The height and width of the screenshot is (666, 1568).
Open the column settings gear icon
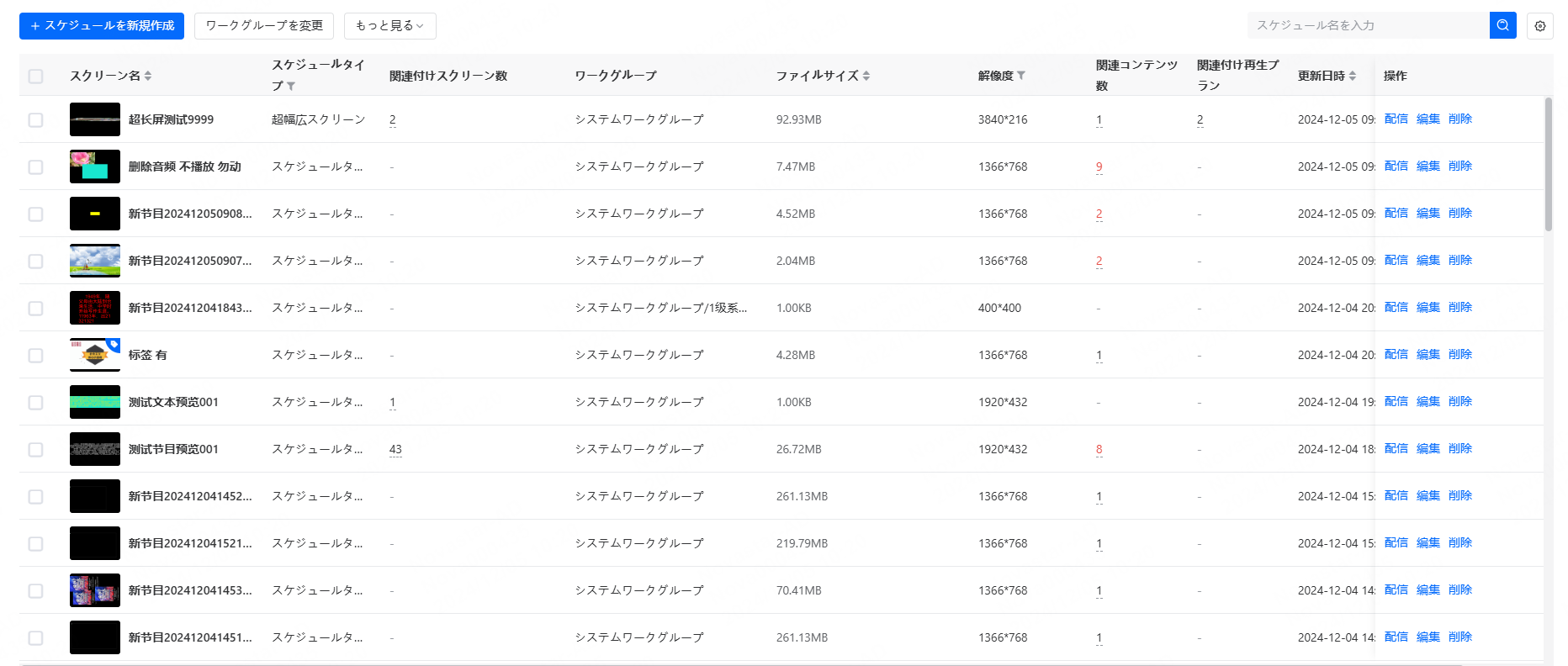click(x=1539, y=26)
